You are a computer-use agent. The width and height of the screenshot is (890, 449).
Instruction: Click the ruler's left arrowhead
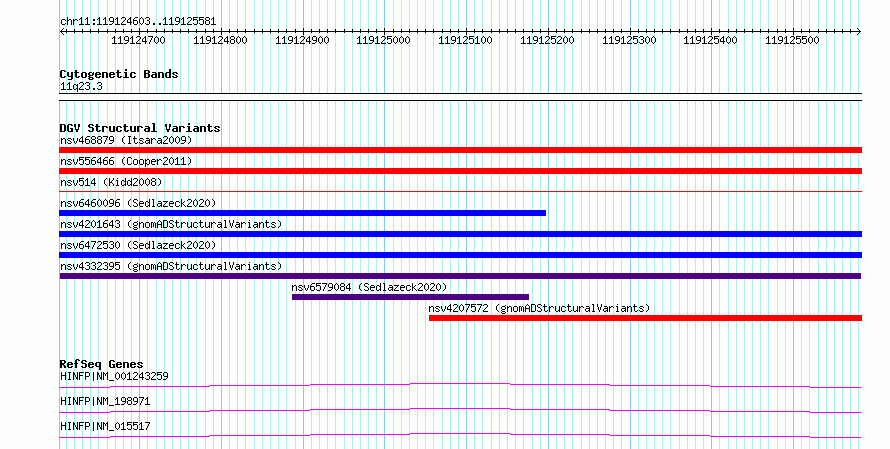coord(62,32)
